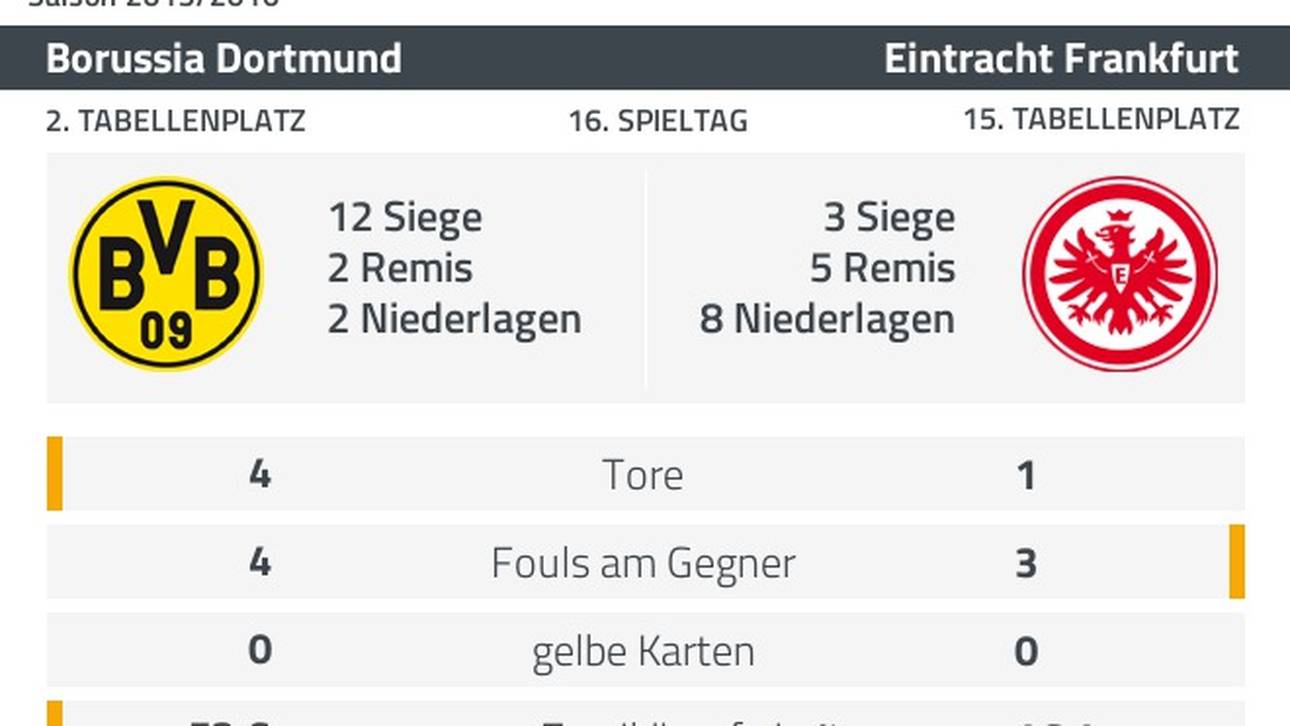Click the 15. Tabellenplatz label
This screenshot has width=1290, height=726.
tap(1101, 120)
